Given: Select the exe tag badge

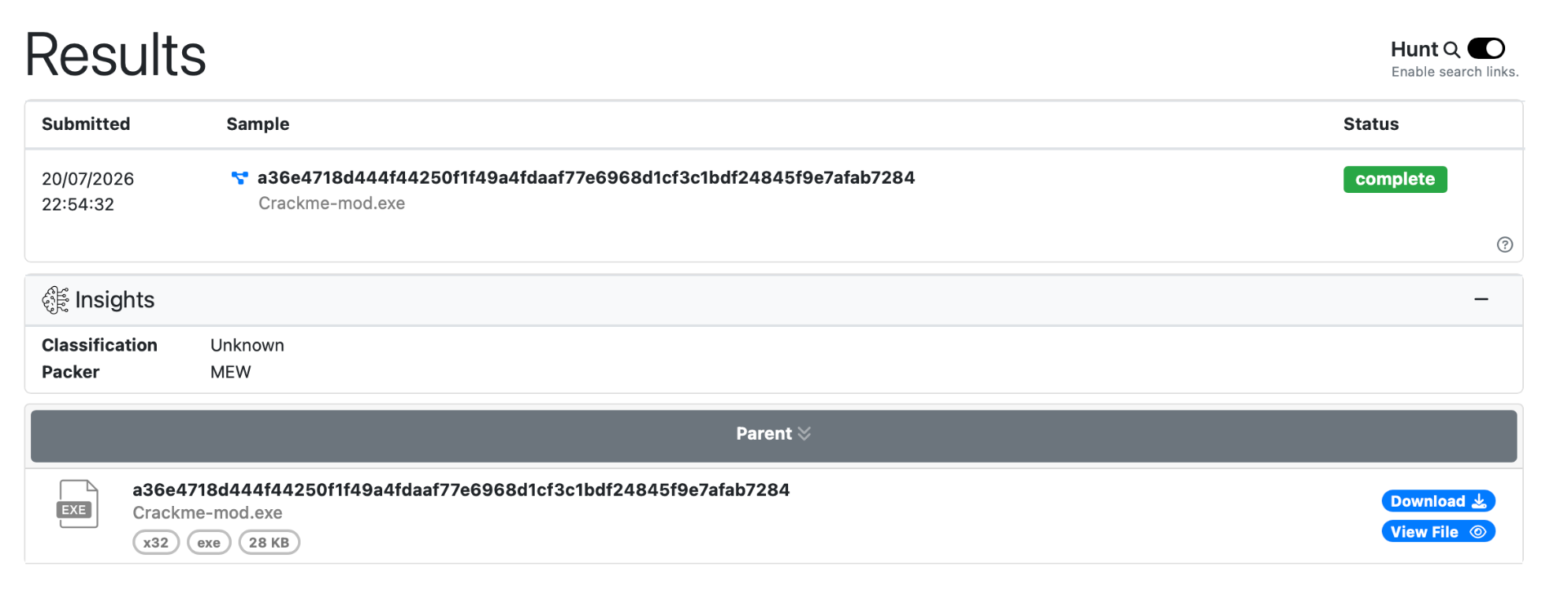Looking at the screenshot, I should tap(209, 543).
